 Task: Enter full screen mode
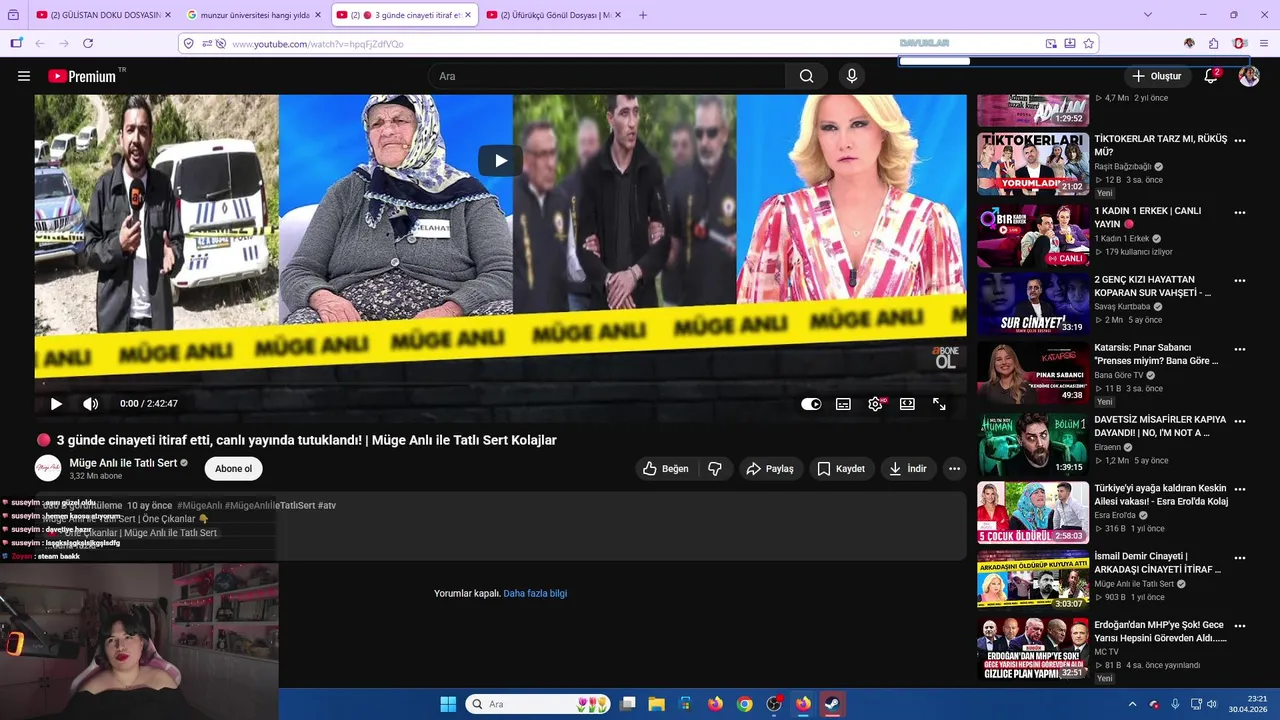[939, 404]
